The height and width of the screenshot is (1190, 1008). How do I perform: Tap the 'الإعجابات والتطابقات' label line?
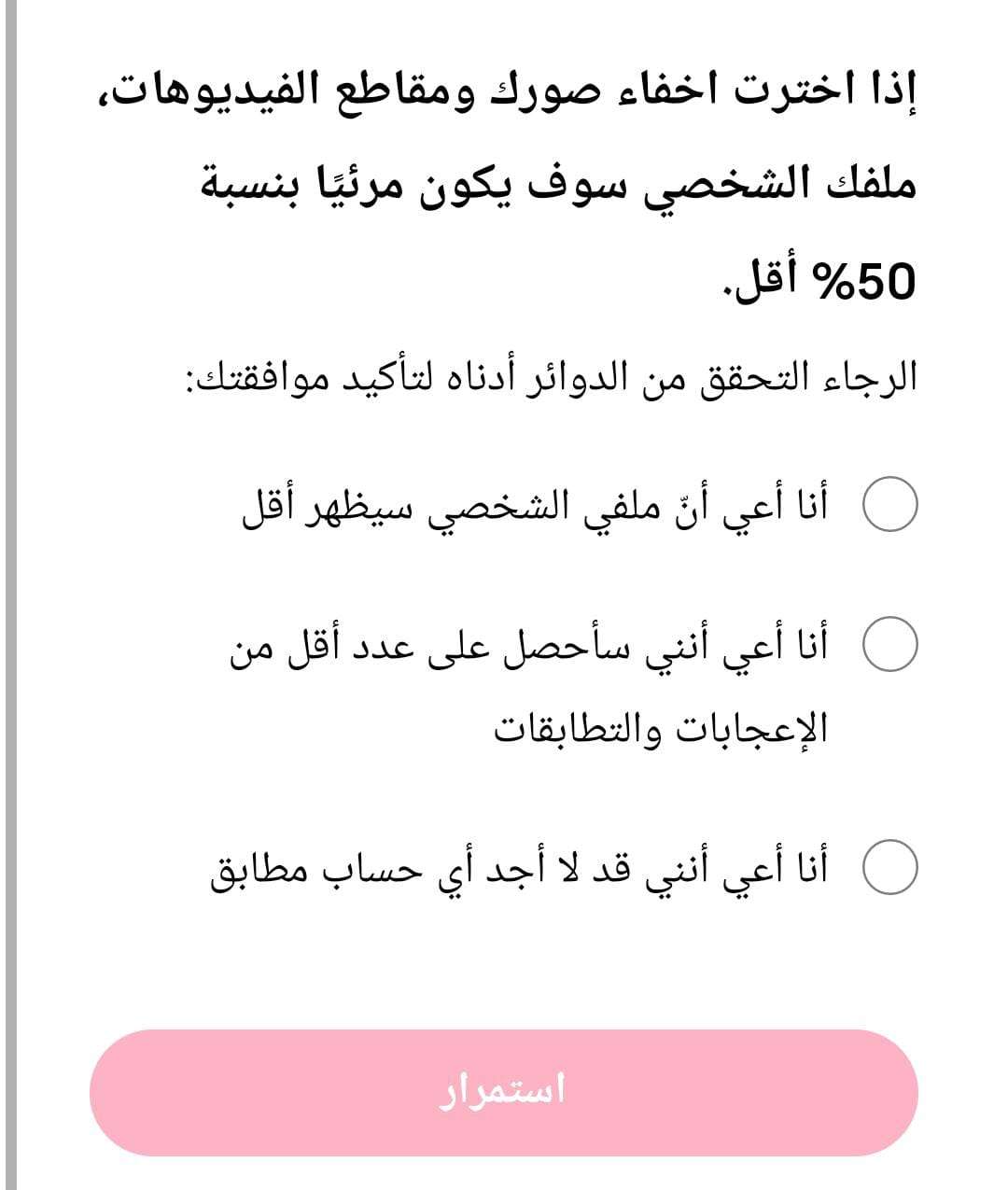661,728
